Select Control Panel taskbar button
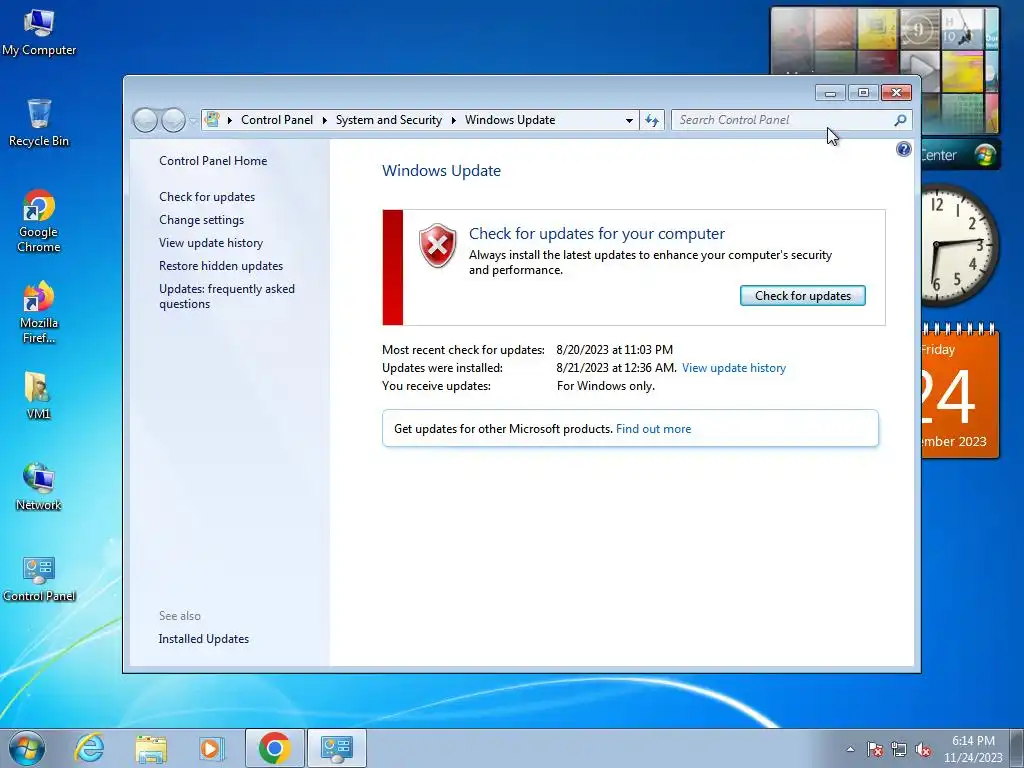The height and width of the screenshot is (768, 1024). click(336, 748)
